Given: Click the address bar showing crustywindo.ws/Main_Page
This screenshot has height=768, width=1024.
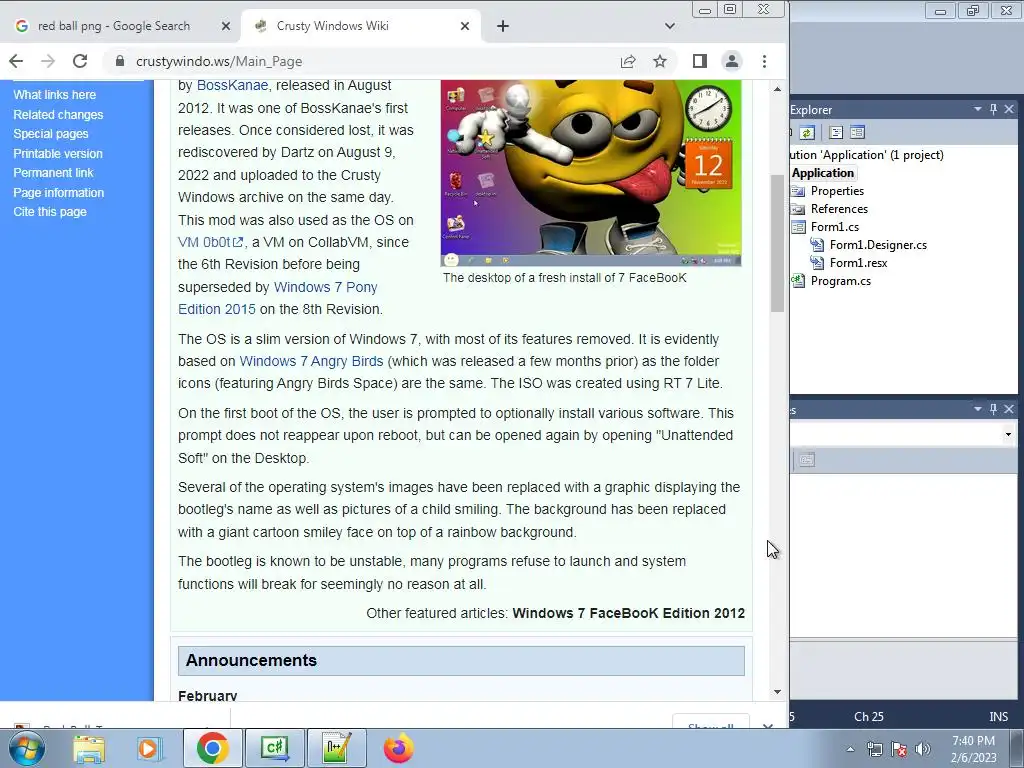Looking at the screenshot, I should [366, 61].
